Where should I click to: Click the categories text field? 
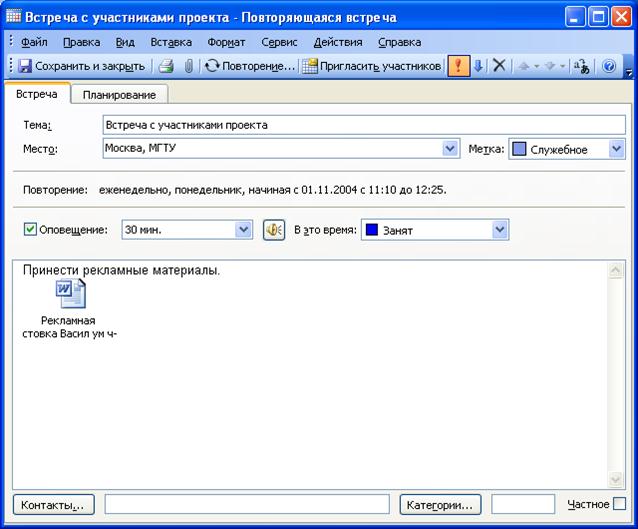point(523,505)
